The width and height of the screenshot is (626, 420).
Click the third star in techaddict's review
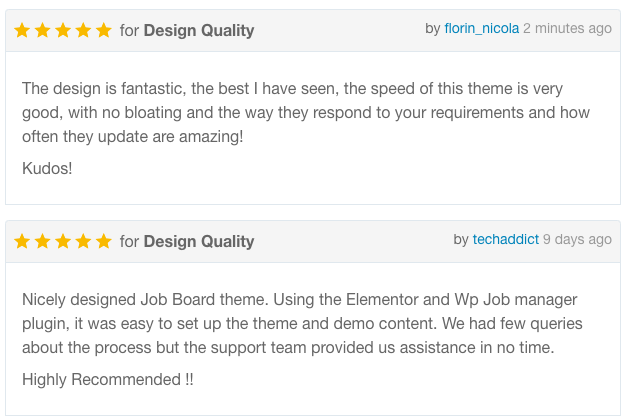point(63,241)
